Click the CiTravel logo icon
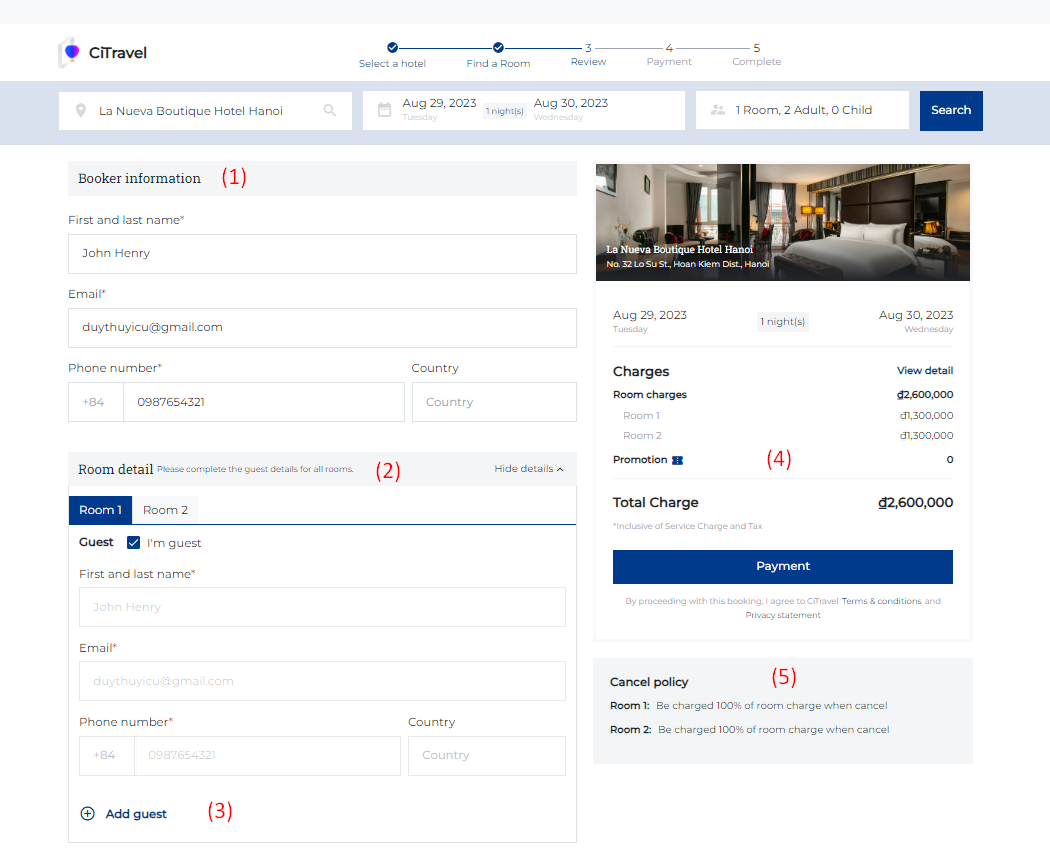The image size is (1050, 853). (70, 52)
